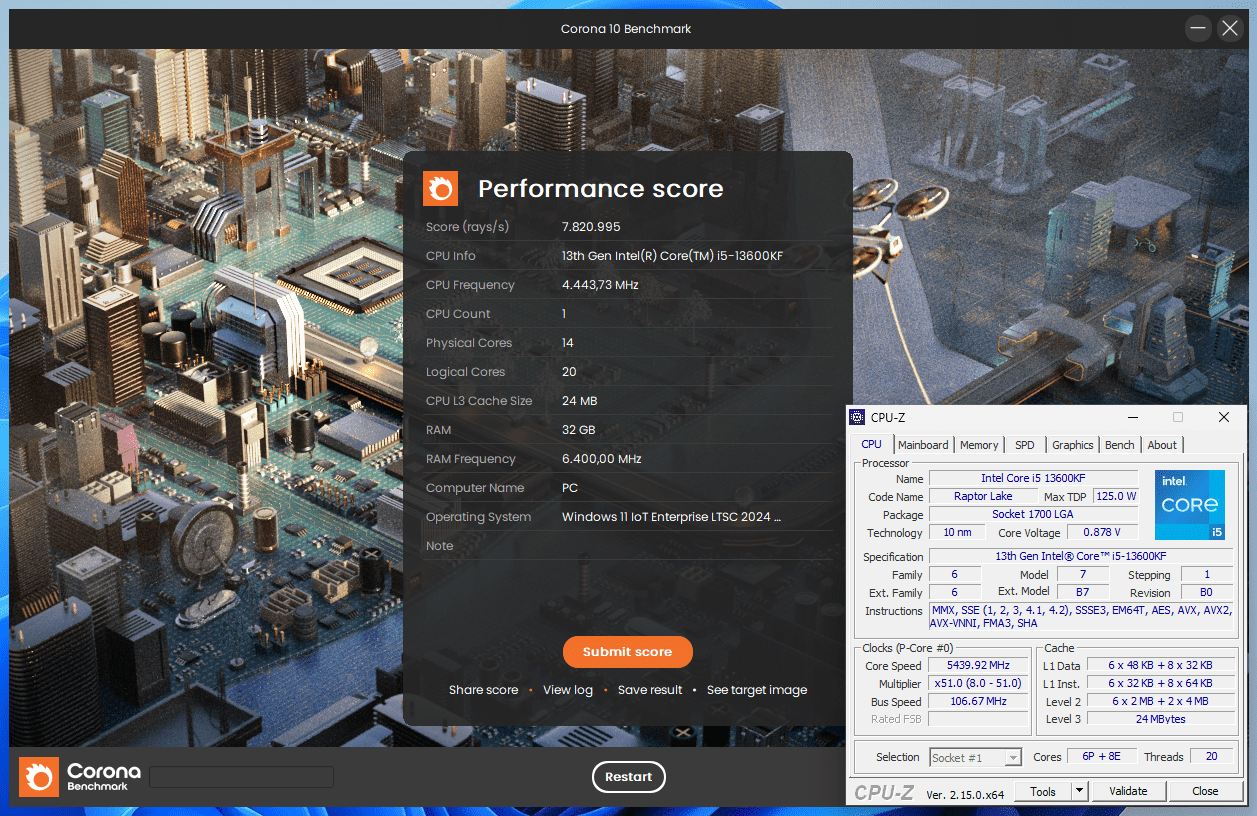Screen dimensions: 1257x816
Task: Click the Operating System value Windows 11 IoT
Action: click(671, 517)
